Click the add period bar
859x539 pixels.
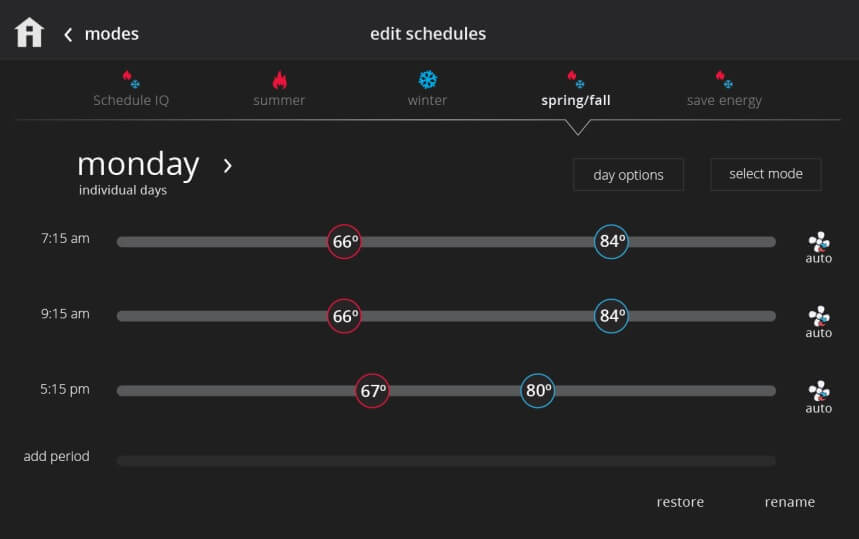click(446, 461)
